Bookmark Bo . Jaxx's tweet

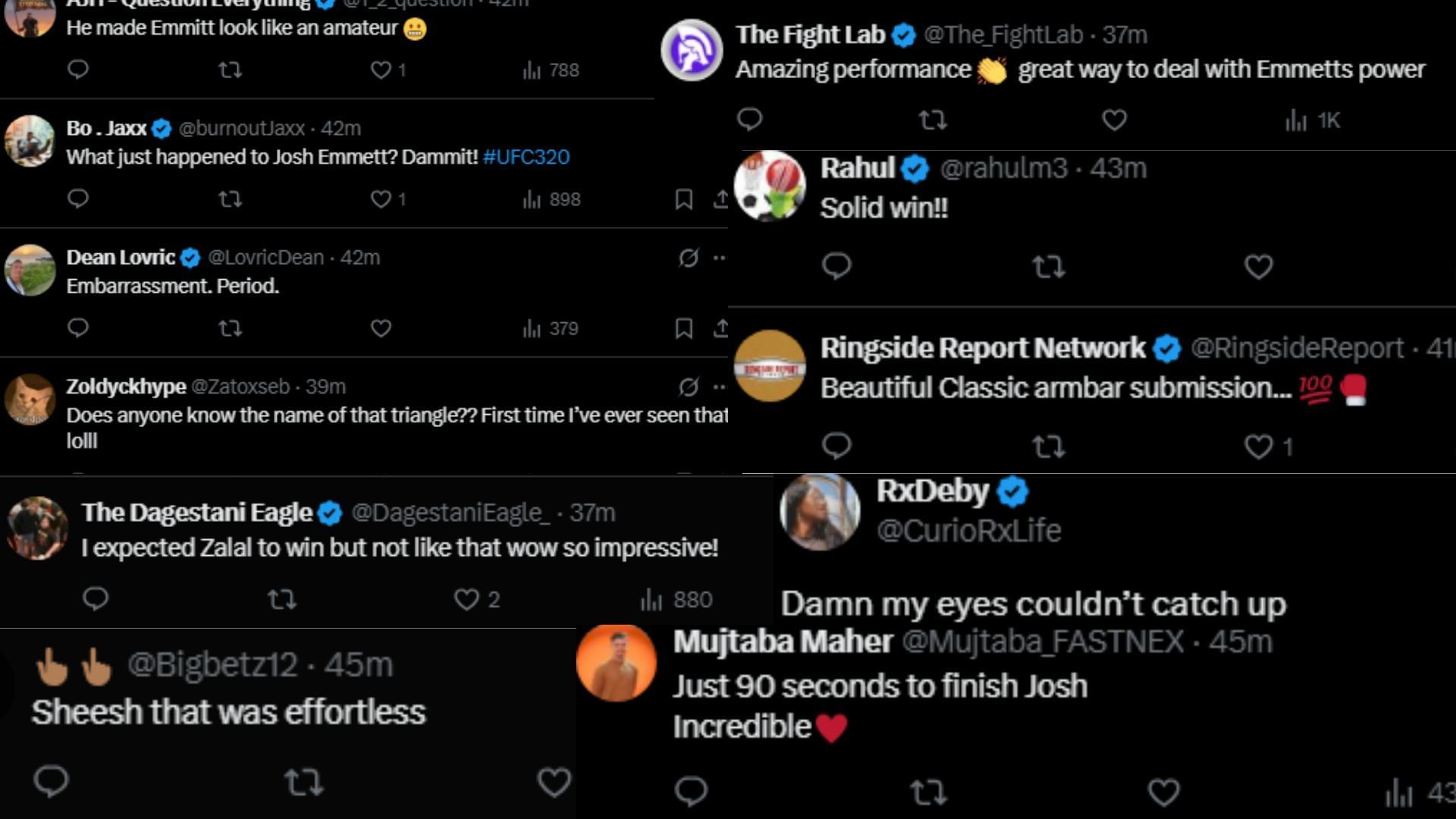(683, 199)
